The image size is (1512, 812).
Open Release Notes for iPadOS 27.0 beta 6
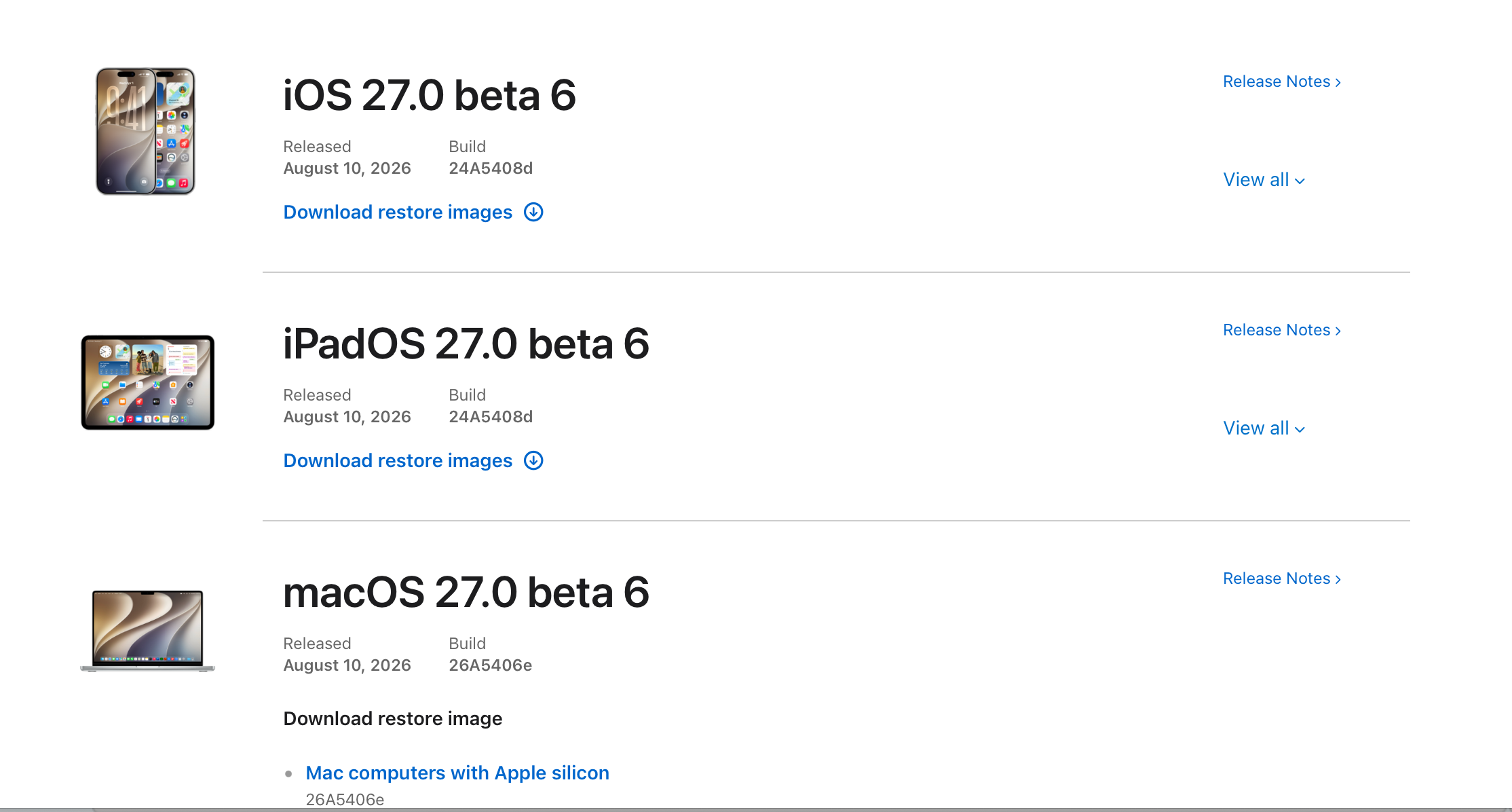point(1282,330)
